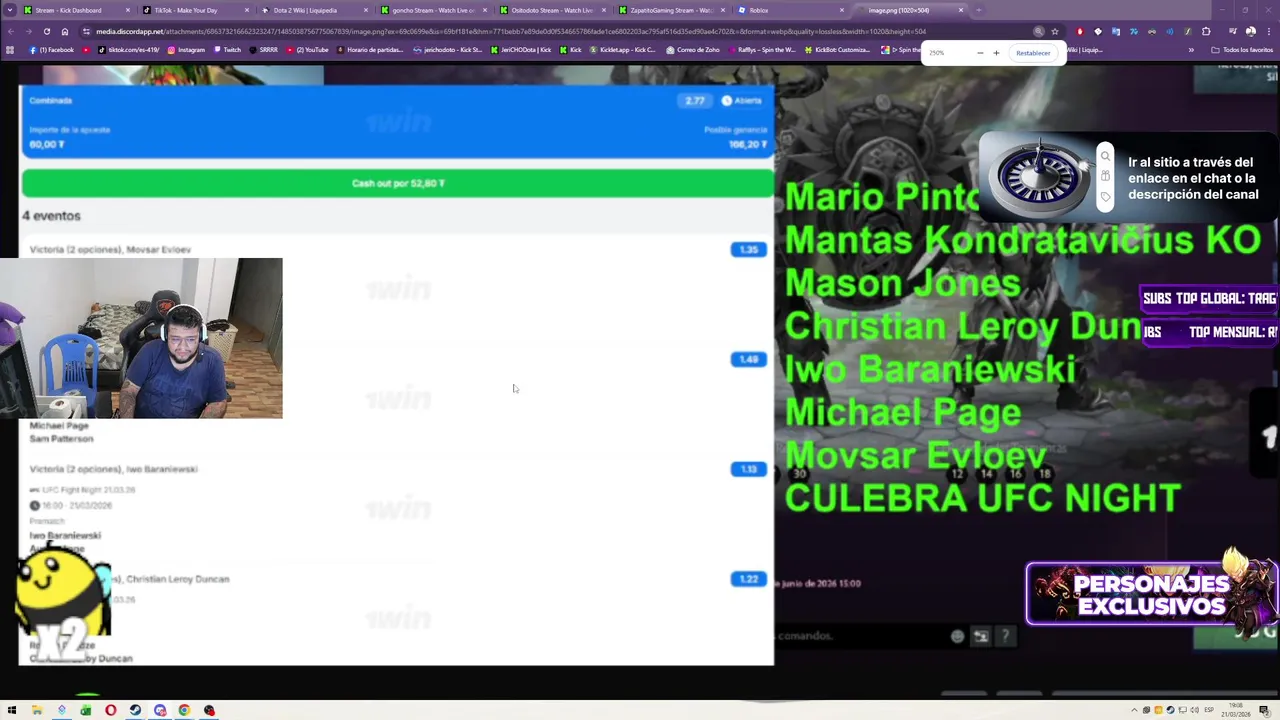
Task: Click the 4 eventos heading
Action: pos(51,216)
